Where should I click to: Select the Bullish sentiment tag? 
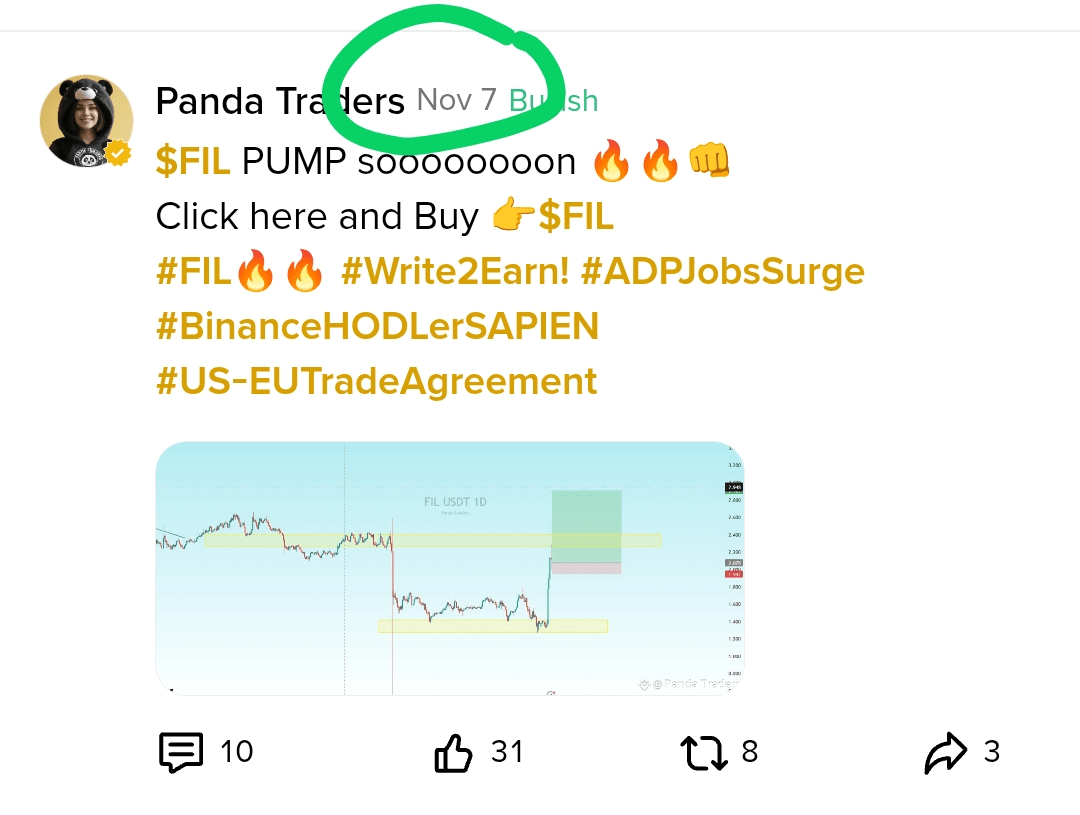click(554, 100)
